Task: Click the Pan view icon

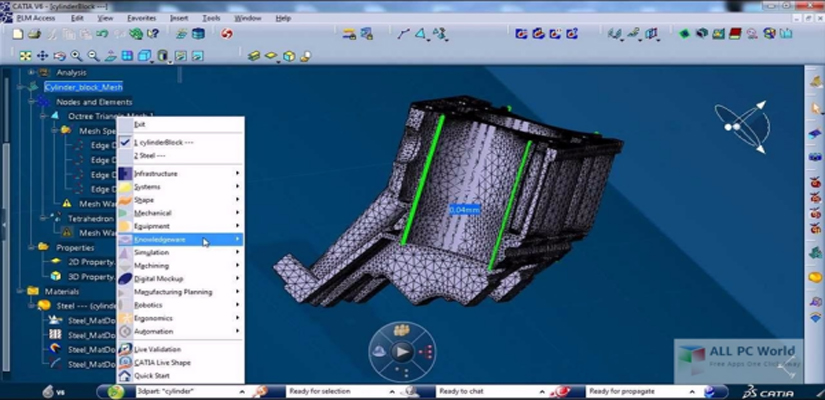Action: pyautogui.click(x=43, y=56)
